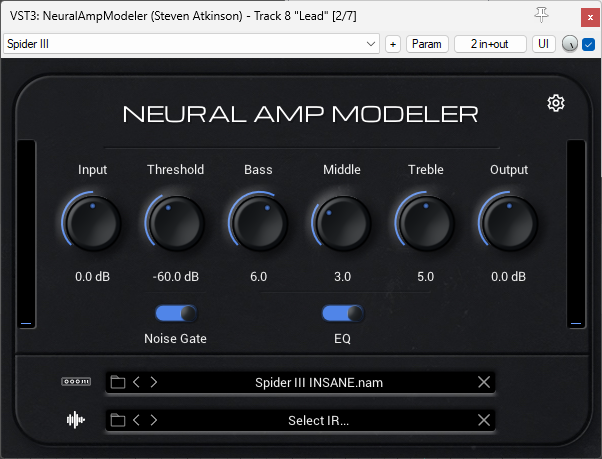Click the Middle knob
The width and height of the screenshot is (602, 459).
pos(342,223)
